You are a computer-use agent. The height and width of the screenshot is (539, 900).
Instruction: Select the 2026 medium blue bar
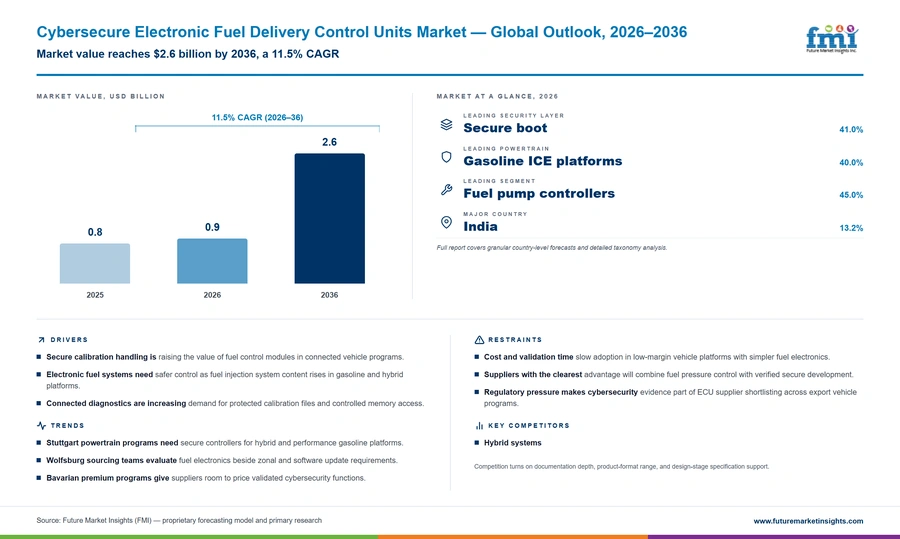(212, 261)
